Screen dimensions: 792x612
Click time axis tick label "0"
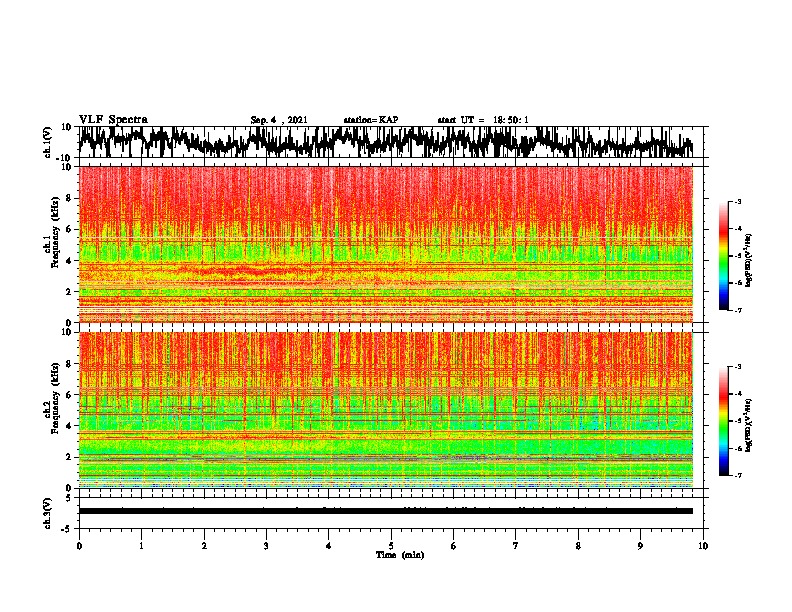pos(79,546)
